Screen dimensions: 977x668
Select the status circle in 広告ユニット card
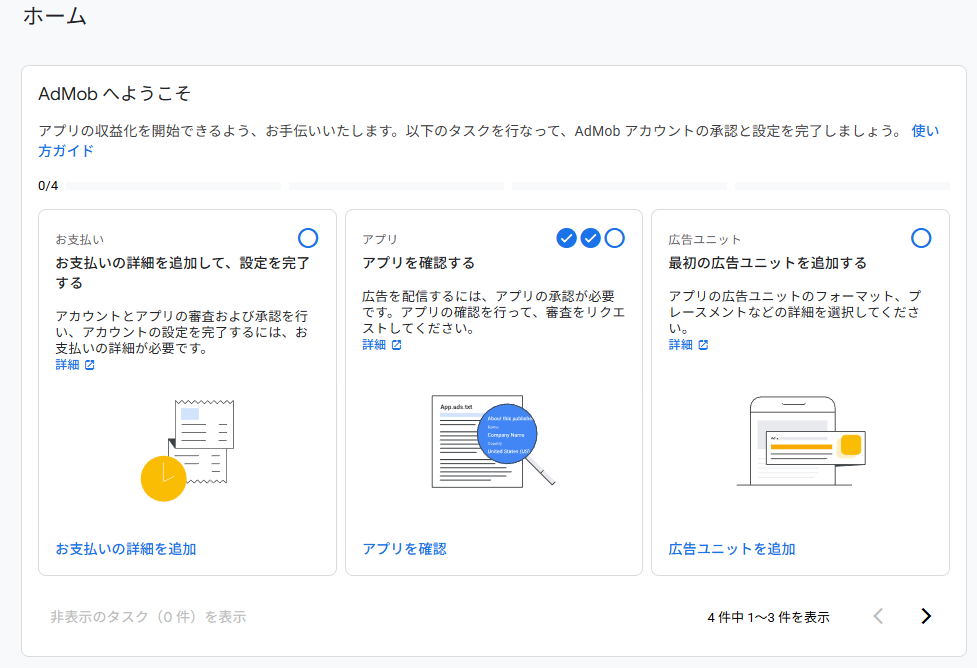tap(921, 238)
